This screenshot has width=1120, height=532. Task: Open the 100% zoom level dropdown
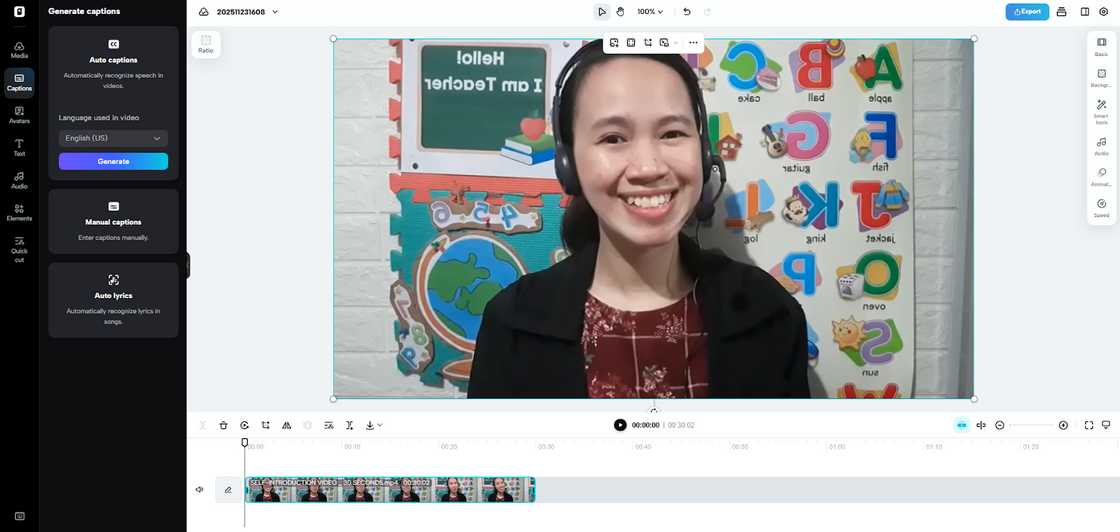coord(650,12)
